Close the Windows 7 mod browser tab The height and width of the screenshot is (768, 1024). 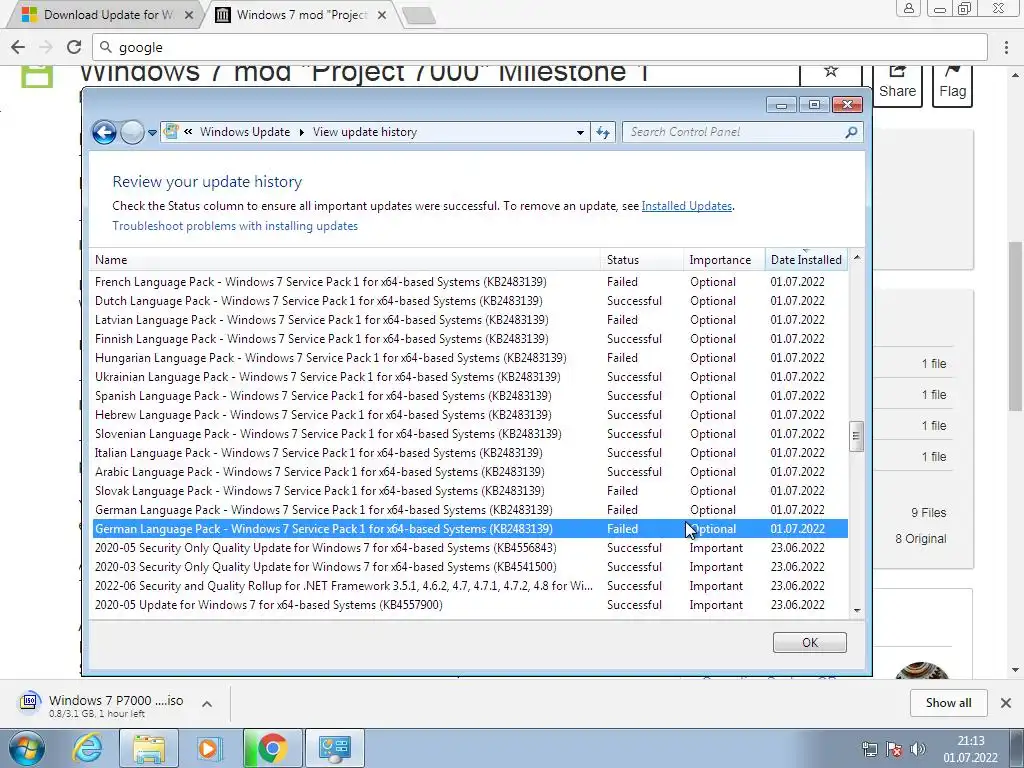point(382,15)
